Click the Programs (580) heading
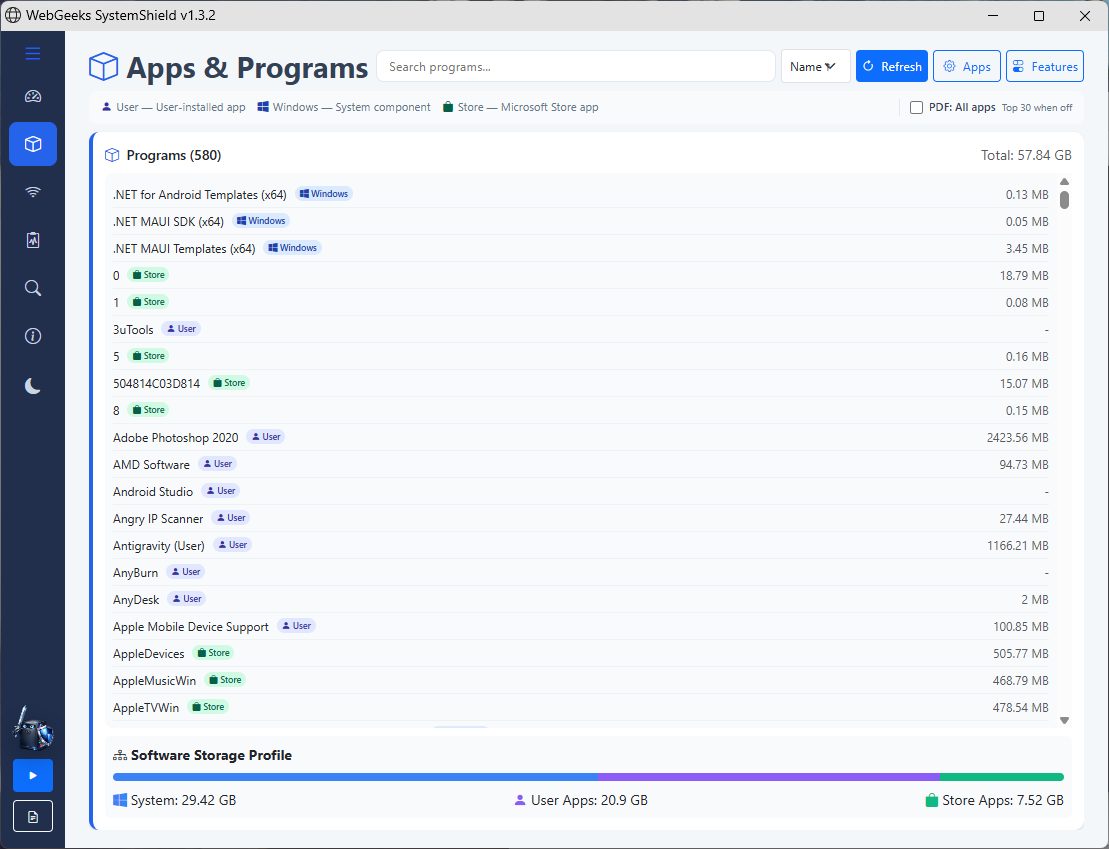The width and height of the screenshot is (1109, 849). point(174,155)
